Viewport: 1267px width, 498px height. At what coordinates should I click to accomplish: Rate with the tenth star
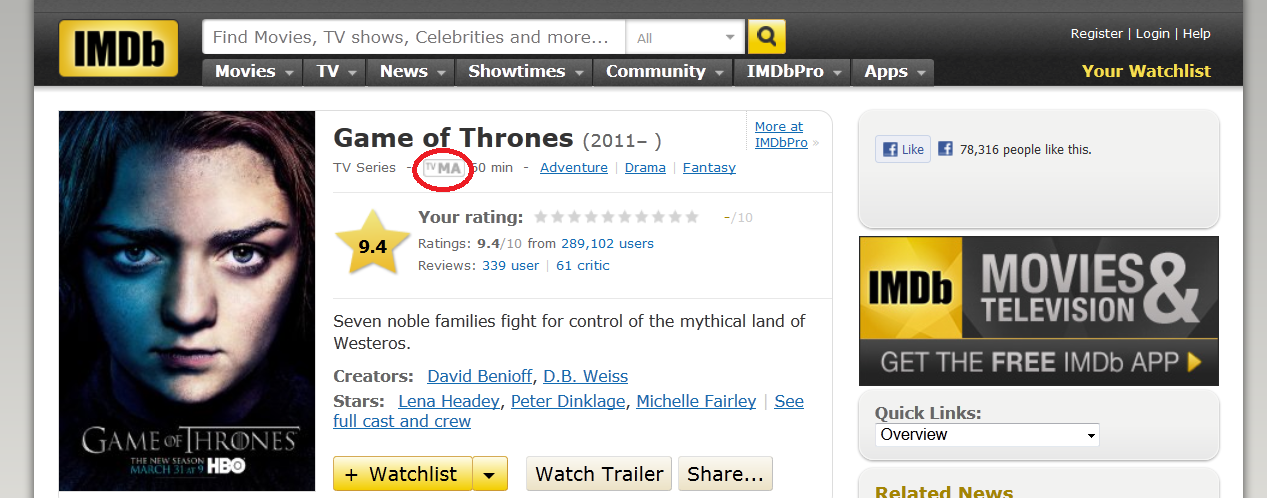coord(691,217)
